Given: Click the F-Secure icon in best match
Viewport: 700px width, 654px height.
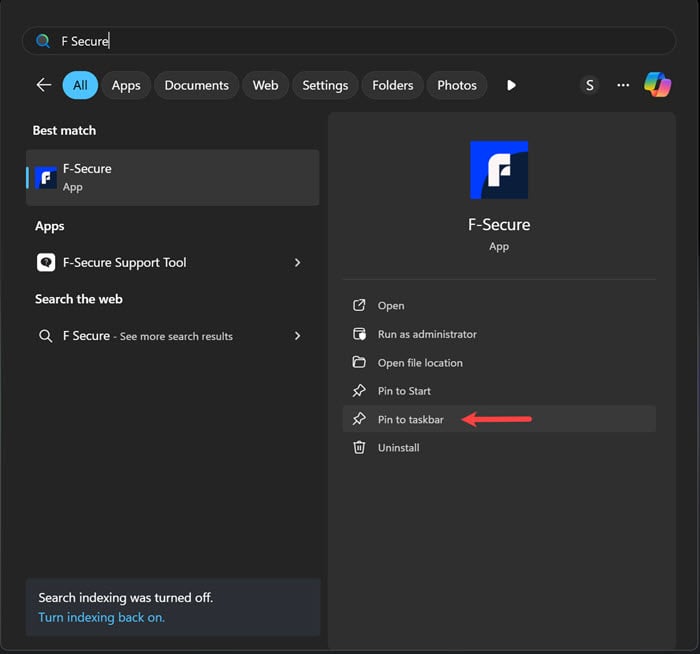Looking at the screenshot, I should (46, 178).
